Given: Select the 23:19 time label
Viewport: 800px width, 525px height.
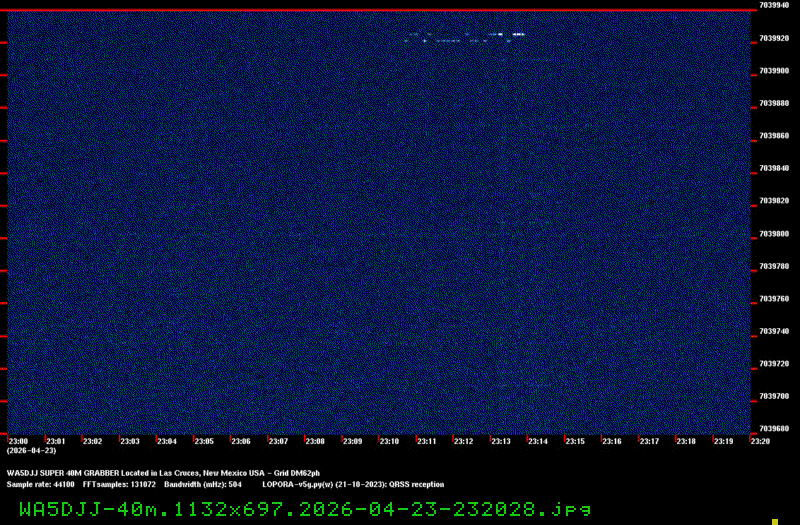Looking at the screenshot, I should (723, 441).
